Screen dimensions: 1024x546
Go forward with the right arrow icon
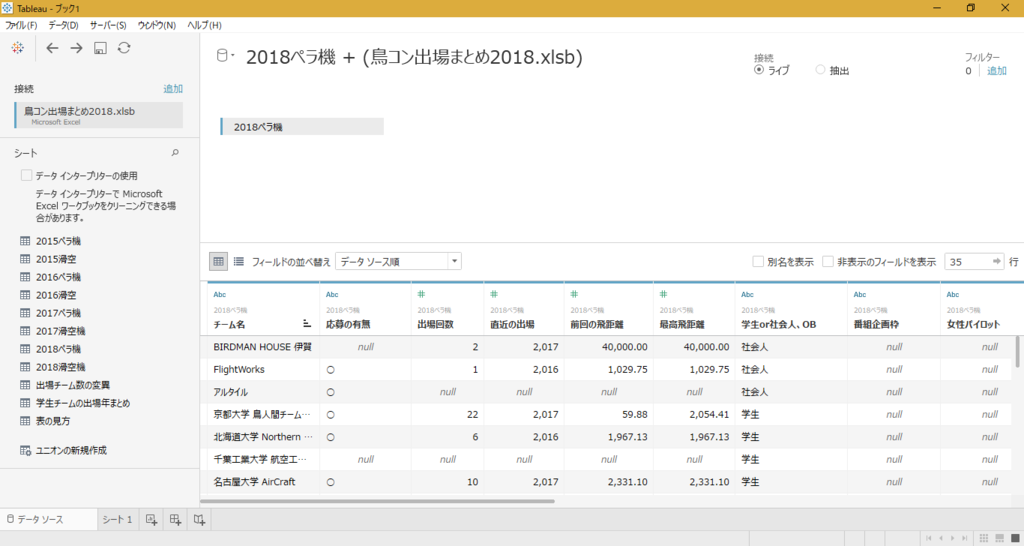point(76,48)
